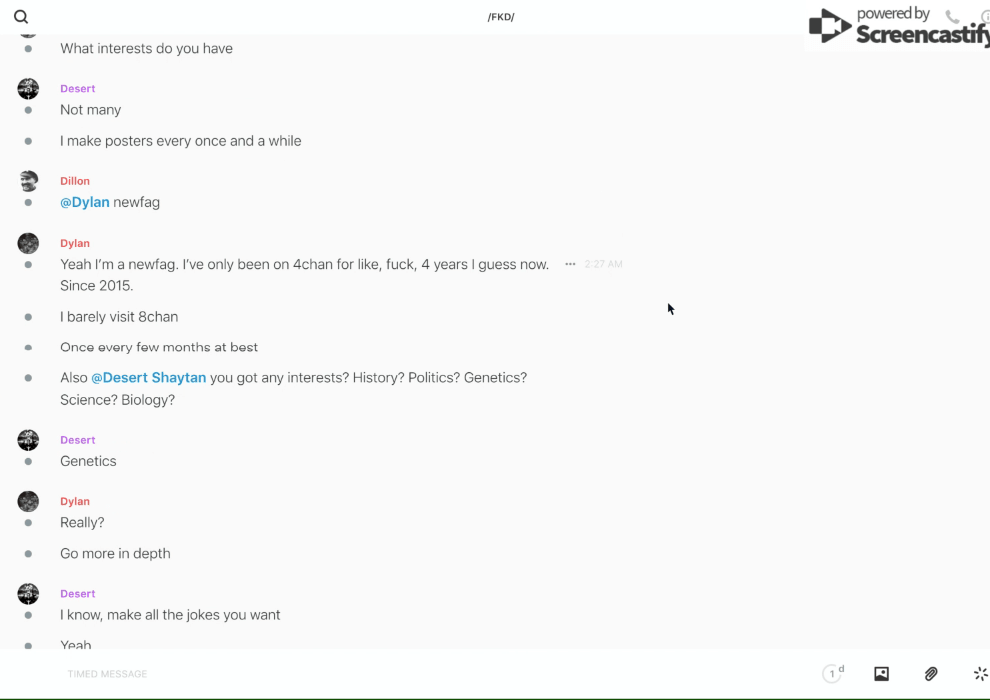The height and width of the screenshot is (700, 990).
Task: Click Desert's avatar above "Not many"
Action: point(28,89)
